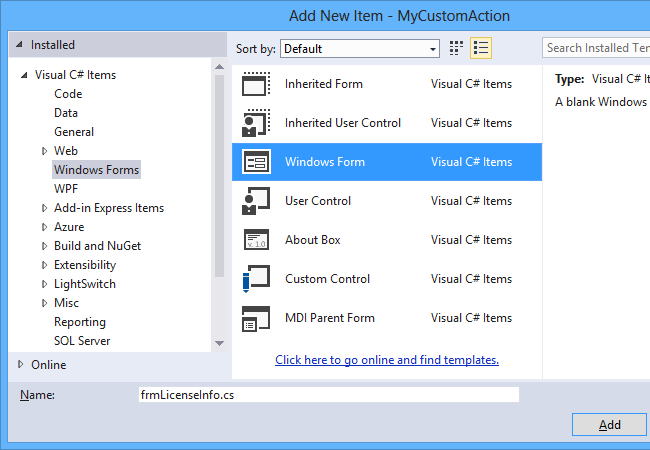Click the category tree scrollbar thumb
The image size is (650, 450).
220,176
